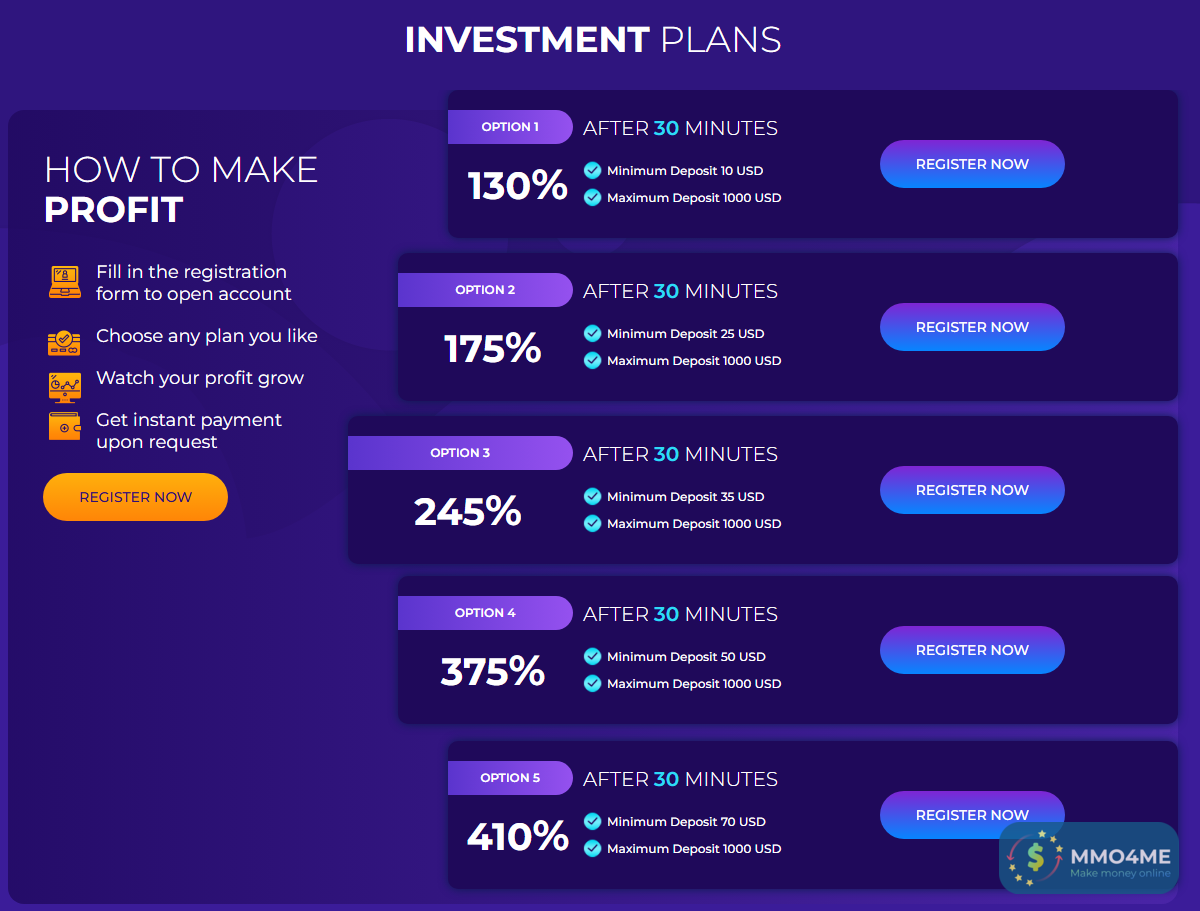The width and height of the screenshot is (1200, 911).
Task: Click checkmark beside Minimum Deposit 25 USD
Action: pyautogui.click(x=593, y=334)
